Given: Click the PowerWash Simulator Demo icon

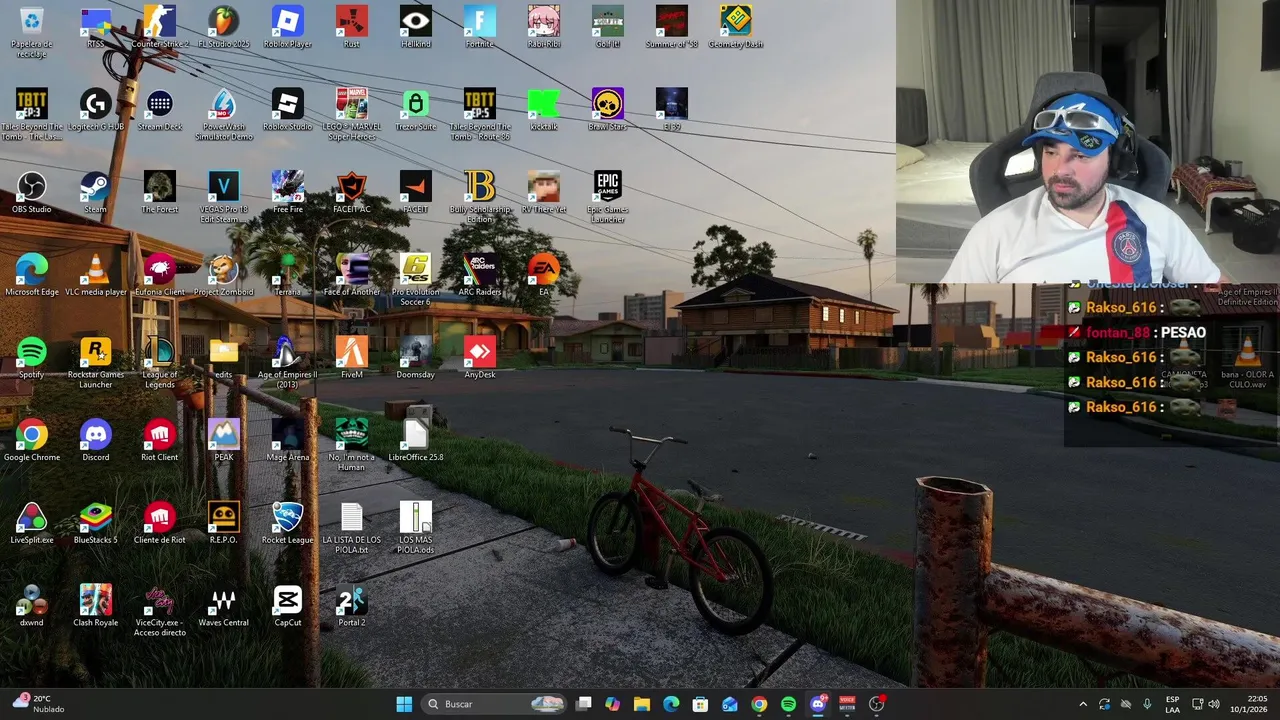Looking at the screenshot, I should coord(223,115).
